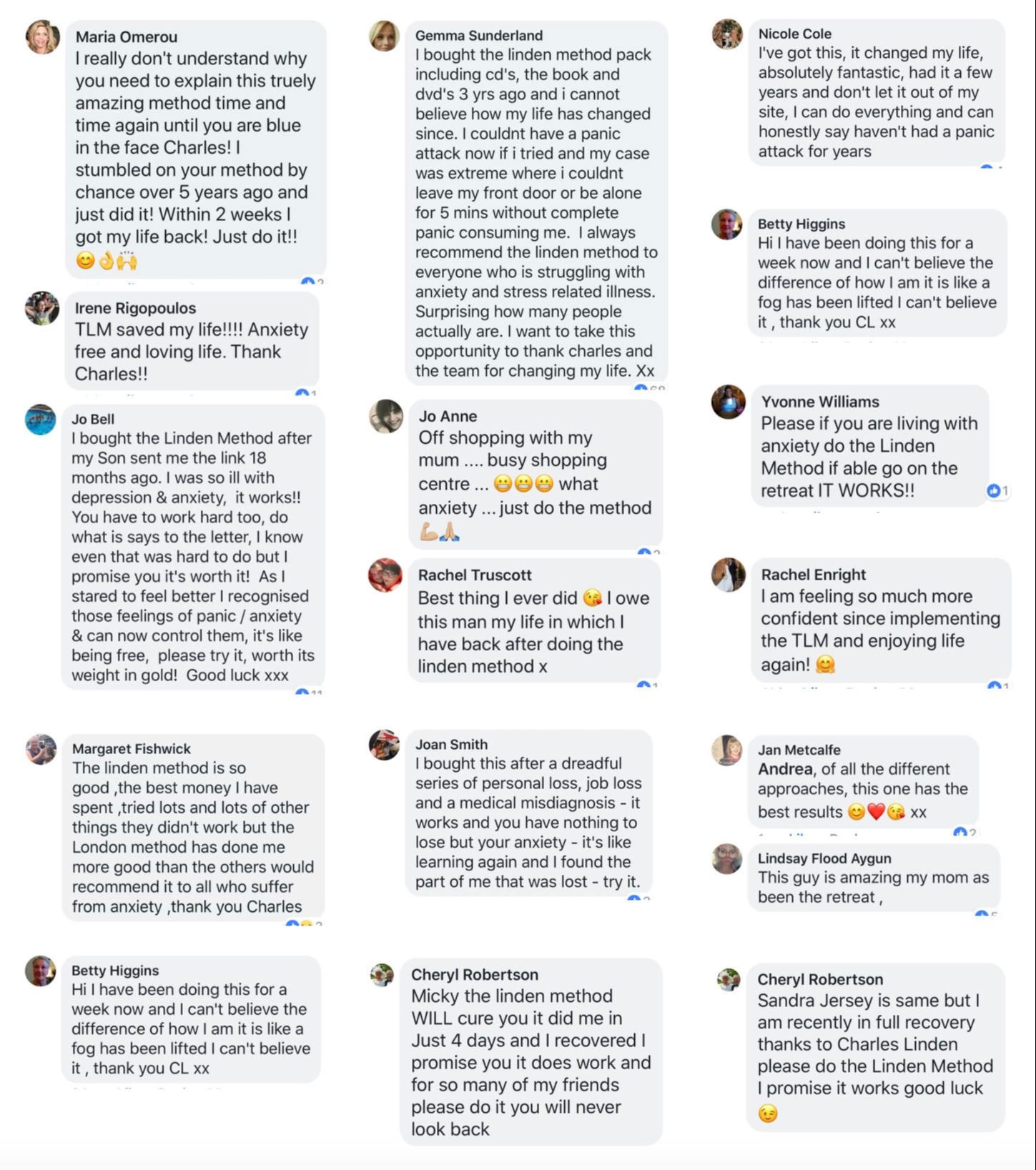The width and height of the screenshot is (1036, 1170).
Task: Open Yvonne Williams' profile name link
Action: (x=820, y=402)
